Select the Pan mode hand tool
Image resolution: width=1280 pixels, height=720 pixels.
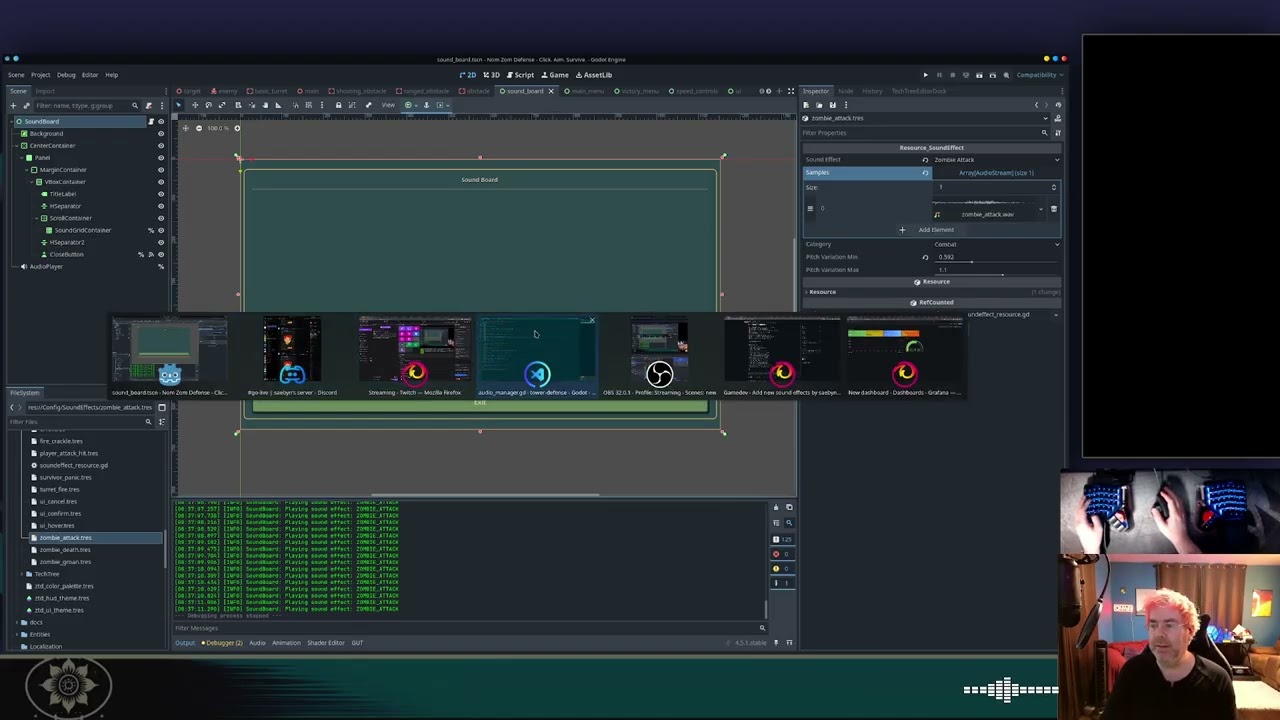point(265,105)
